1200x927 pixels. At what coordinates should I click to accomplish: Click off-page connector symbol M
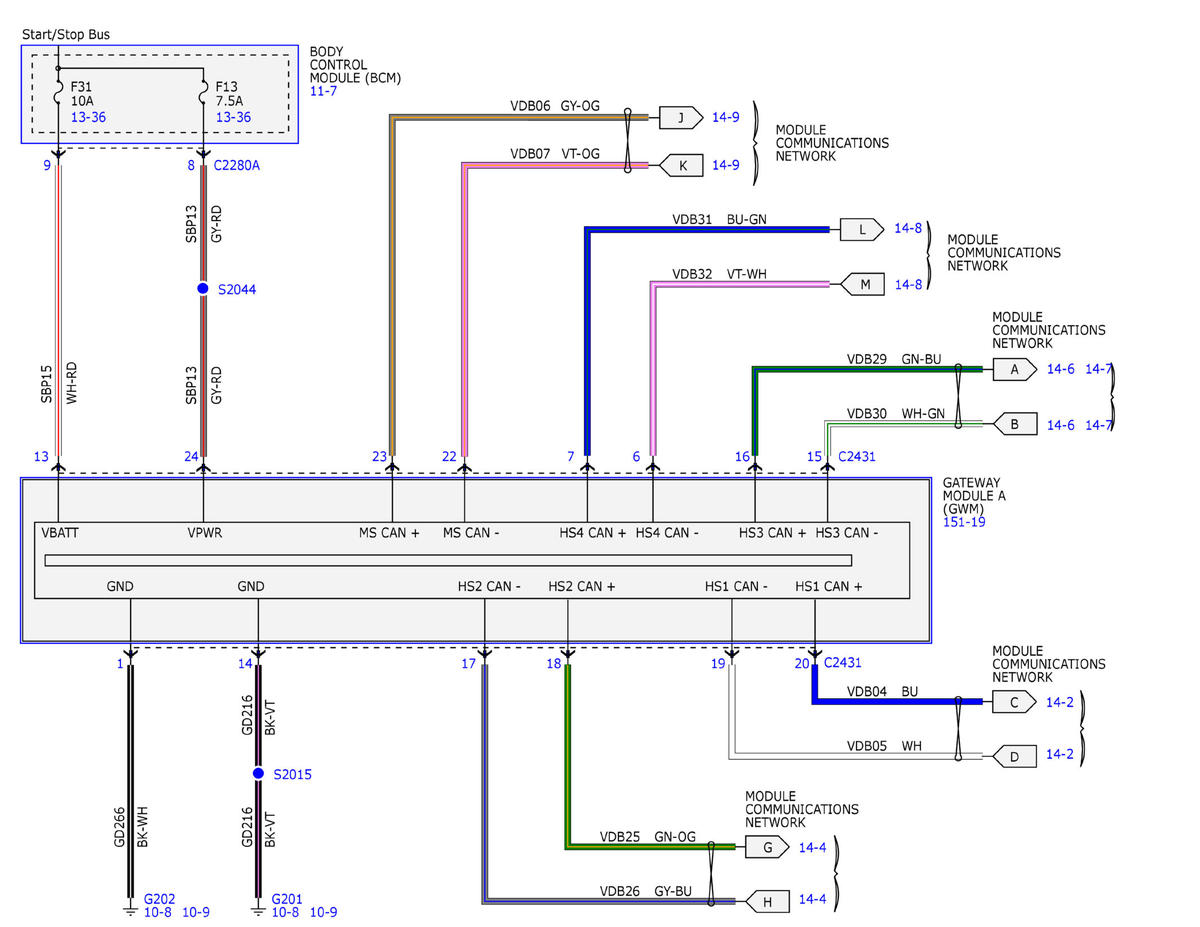click(x=863, y=285)
